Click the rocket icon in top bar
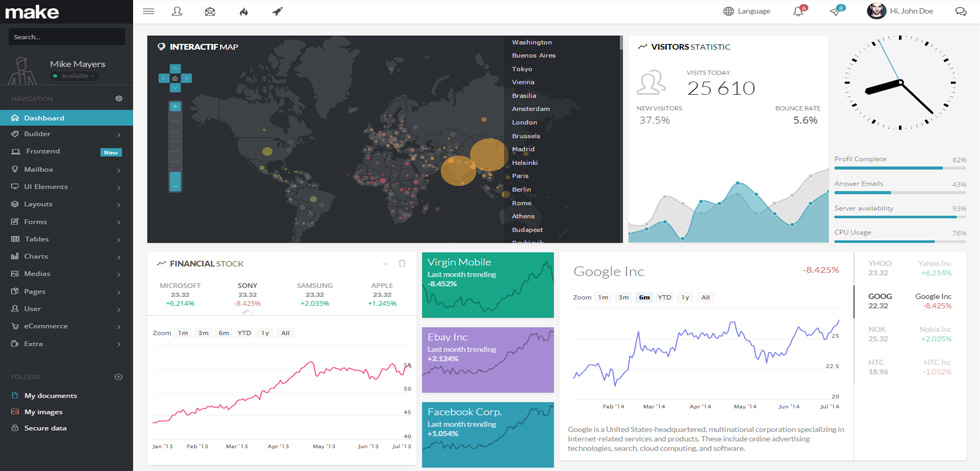Viewport: 980px width, 471px height. (x=277, y=11)
